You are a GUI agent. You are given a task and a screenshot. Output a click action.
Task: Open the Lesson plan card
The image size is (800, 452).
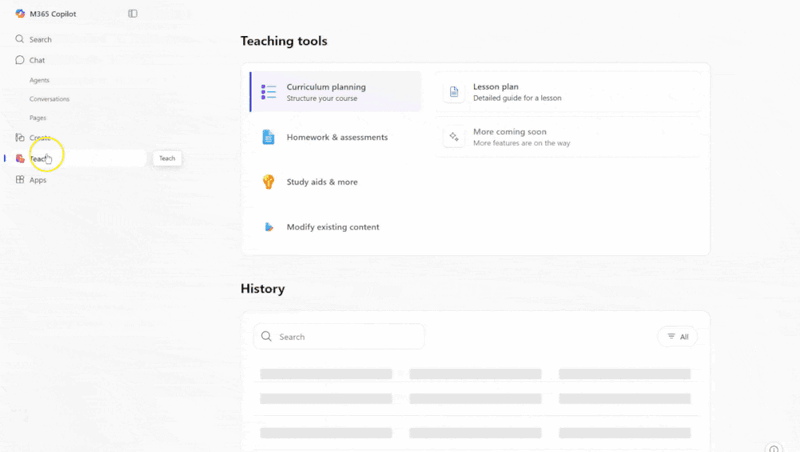coord(568,92)
